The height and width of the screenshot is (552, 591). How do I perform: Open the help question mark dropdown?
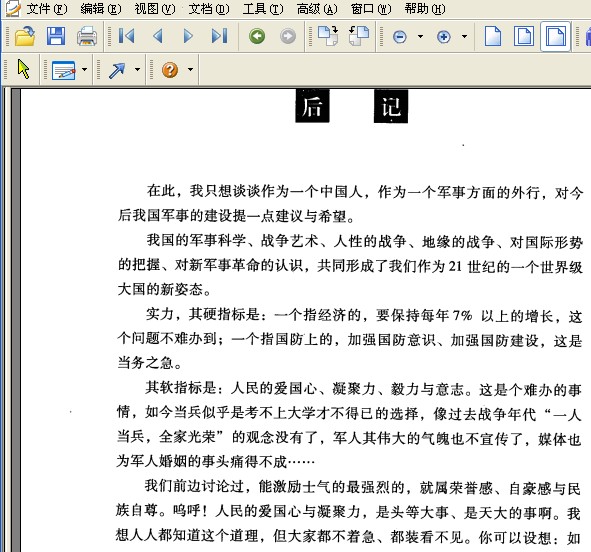(190, 69)
